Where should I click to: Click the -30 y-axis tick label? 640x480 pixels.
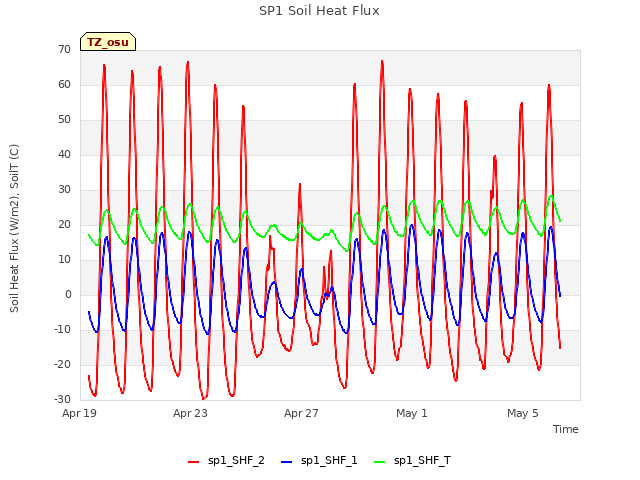coord(62,400)
